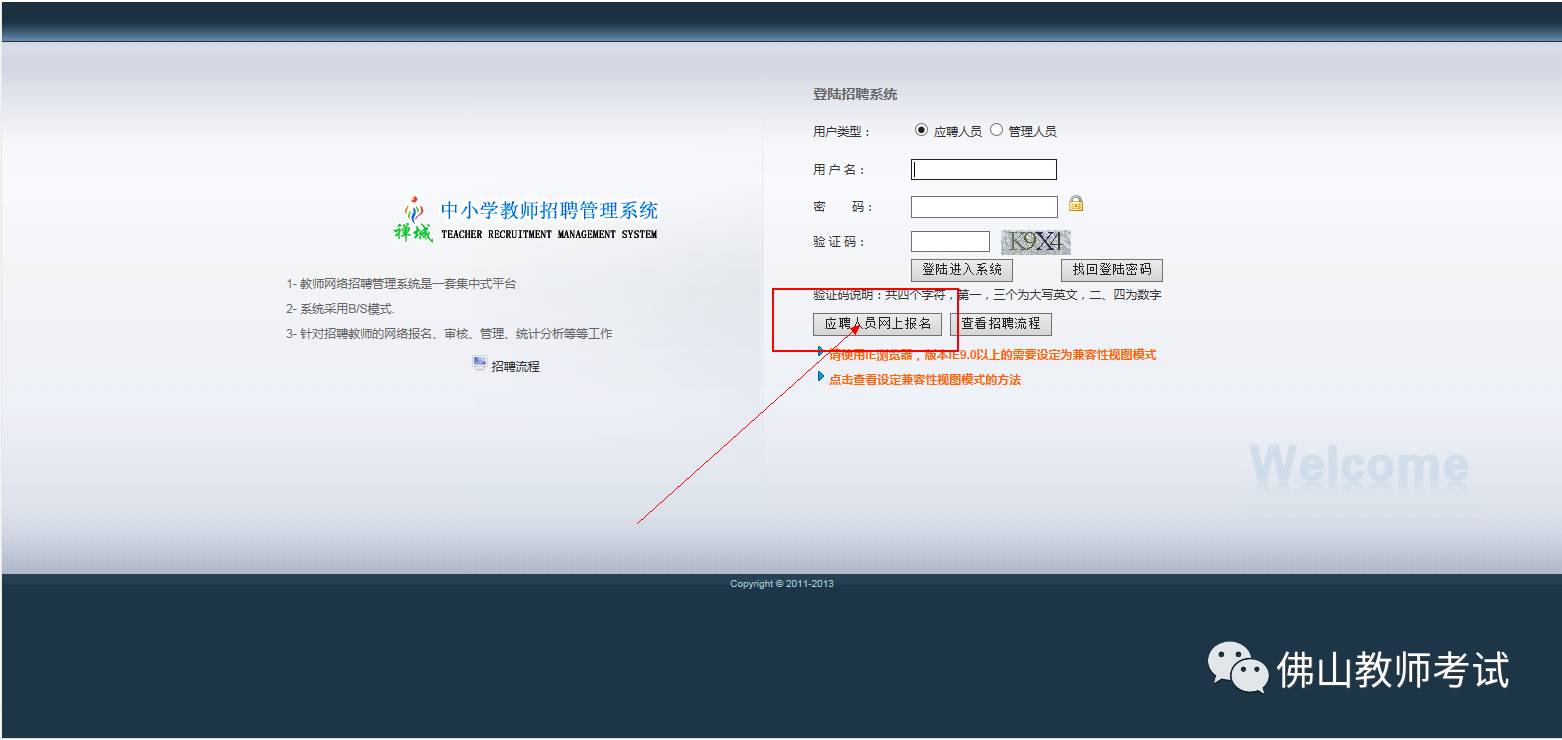1562x740 pixels.
Task: Click the padlock icon beside password
Action: [1076, 204]
